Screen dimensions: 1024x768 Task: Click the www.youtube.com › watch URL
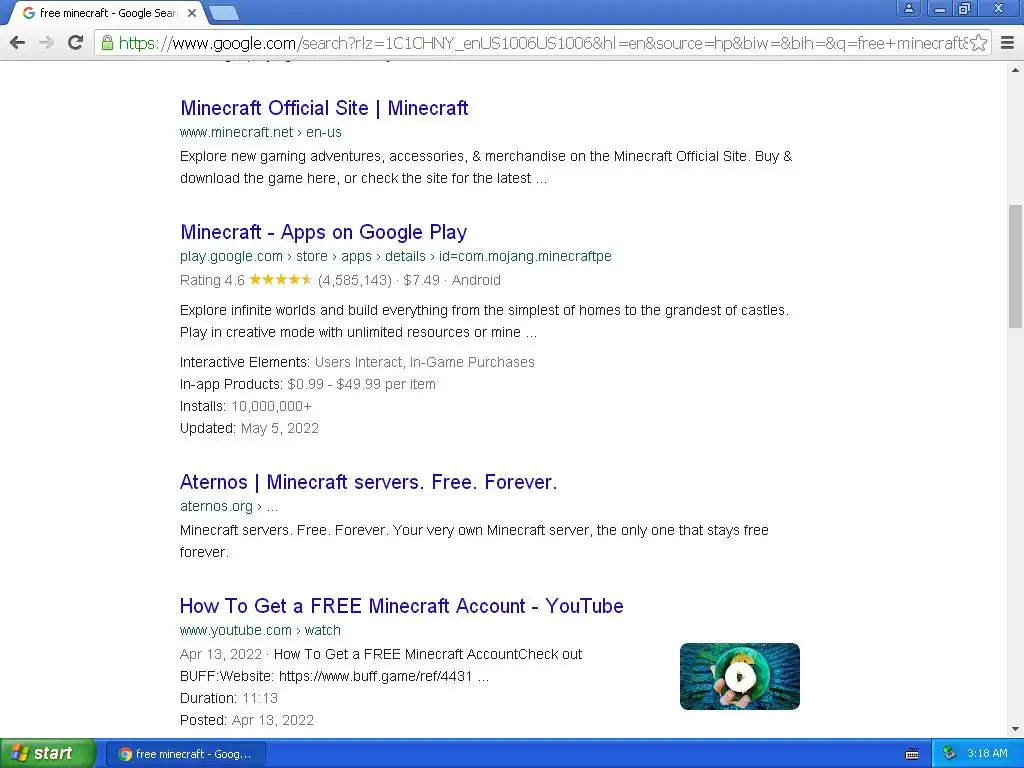pos(260,630)
